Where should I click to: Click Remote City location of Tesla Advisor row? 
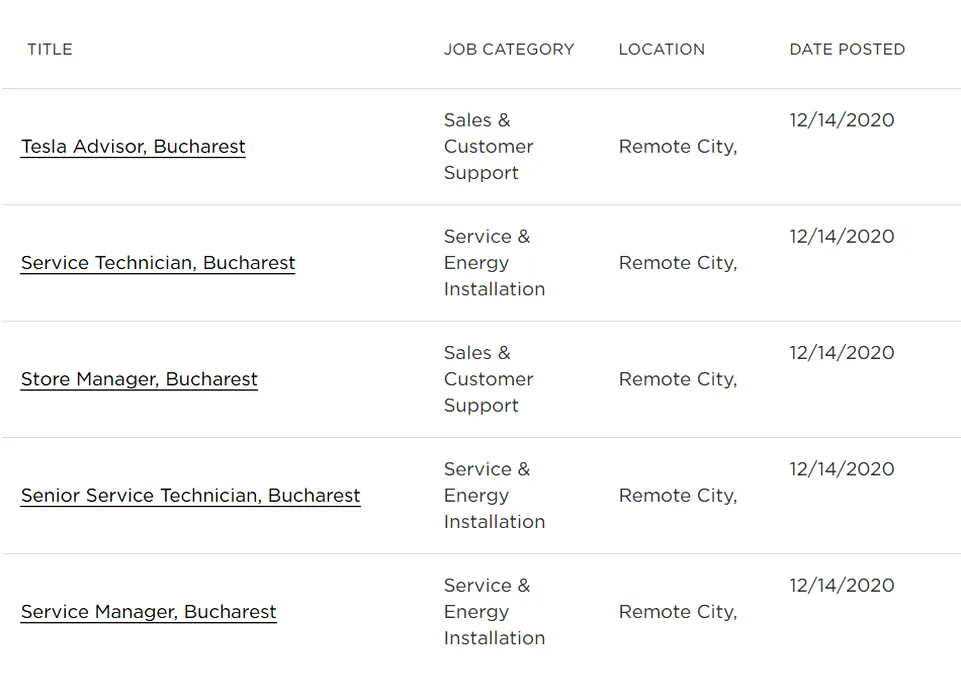678,146
